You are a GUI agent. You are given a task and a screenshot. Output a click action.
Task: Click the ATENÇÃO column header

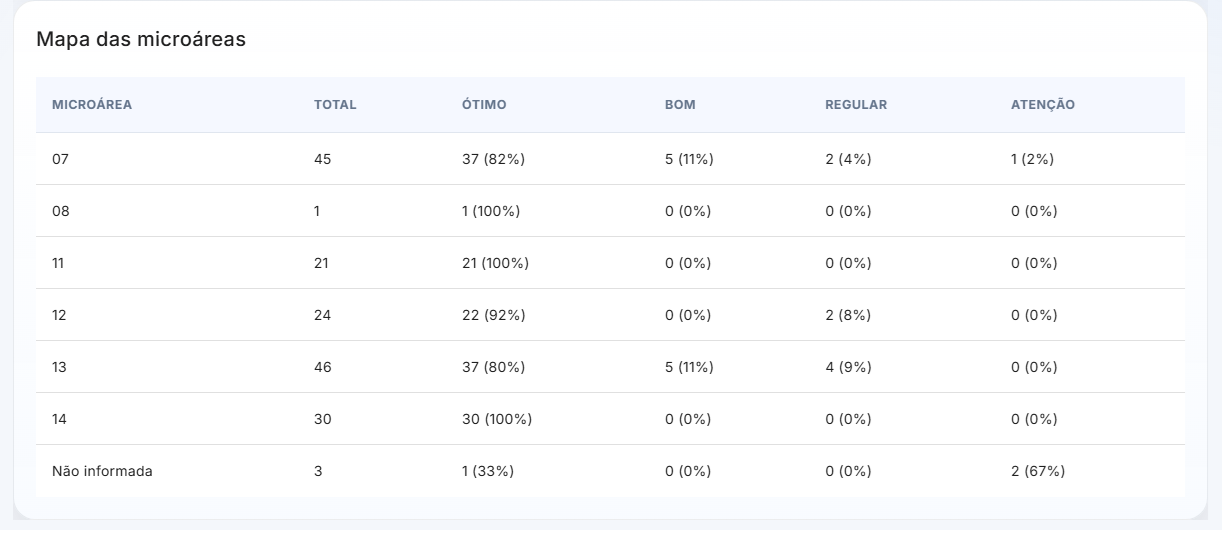(x=1043, y=105)
